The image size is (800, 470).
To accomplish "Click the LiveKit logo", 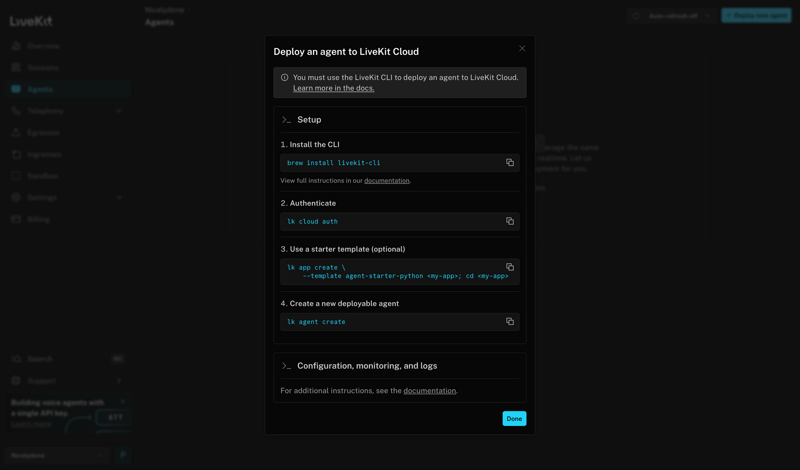I will coord(31,21).
